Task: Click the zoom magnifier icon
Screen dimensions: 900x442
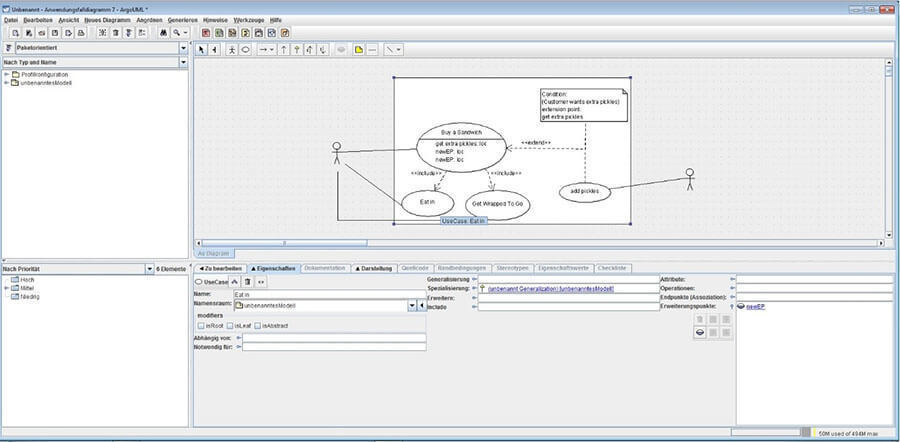Action: (178, 32)
